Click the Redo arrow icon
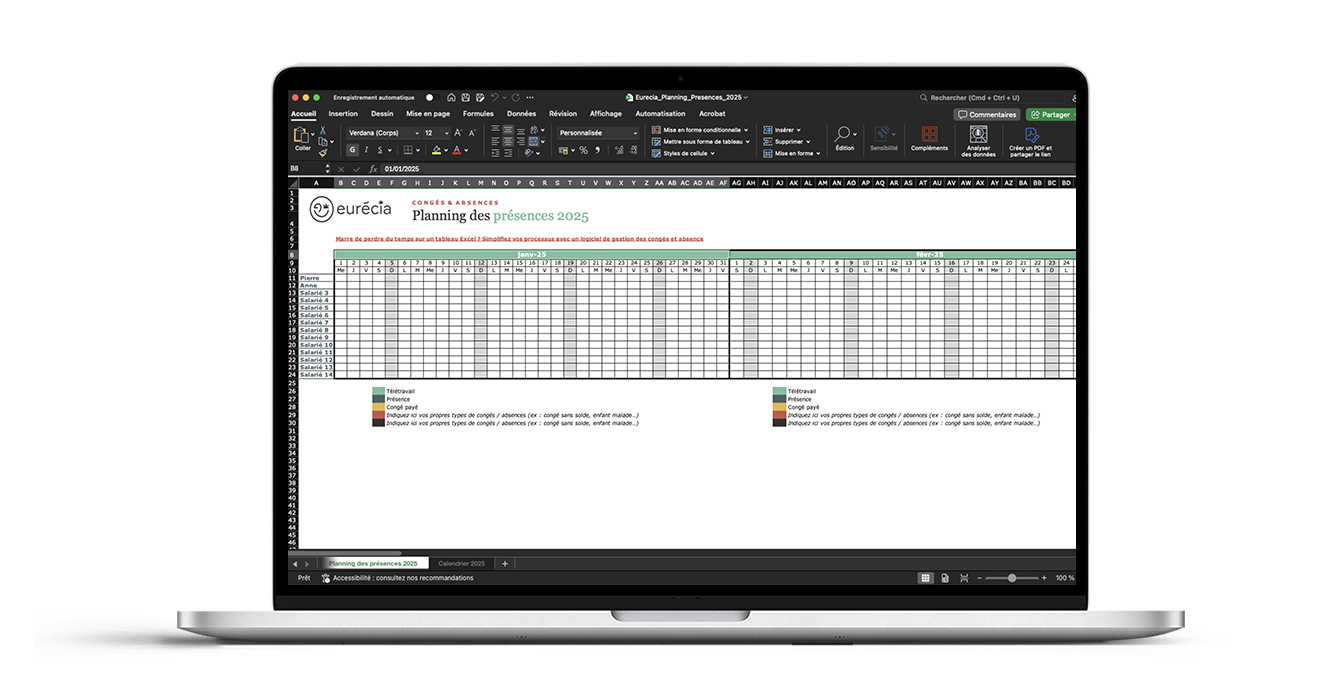This screenshot has width=1337, height=681. coord(515,97)
